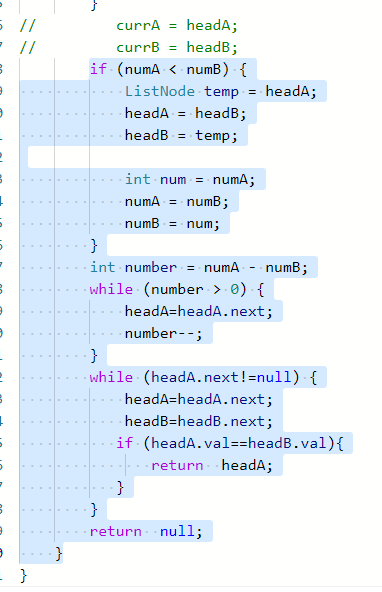This screenshot has height=592, width=382.
Task: Click the line "return headA;"
Action: pos(212,465)
